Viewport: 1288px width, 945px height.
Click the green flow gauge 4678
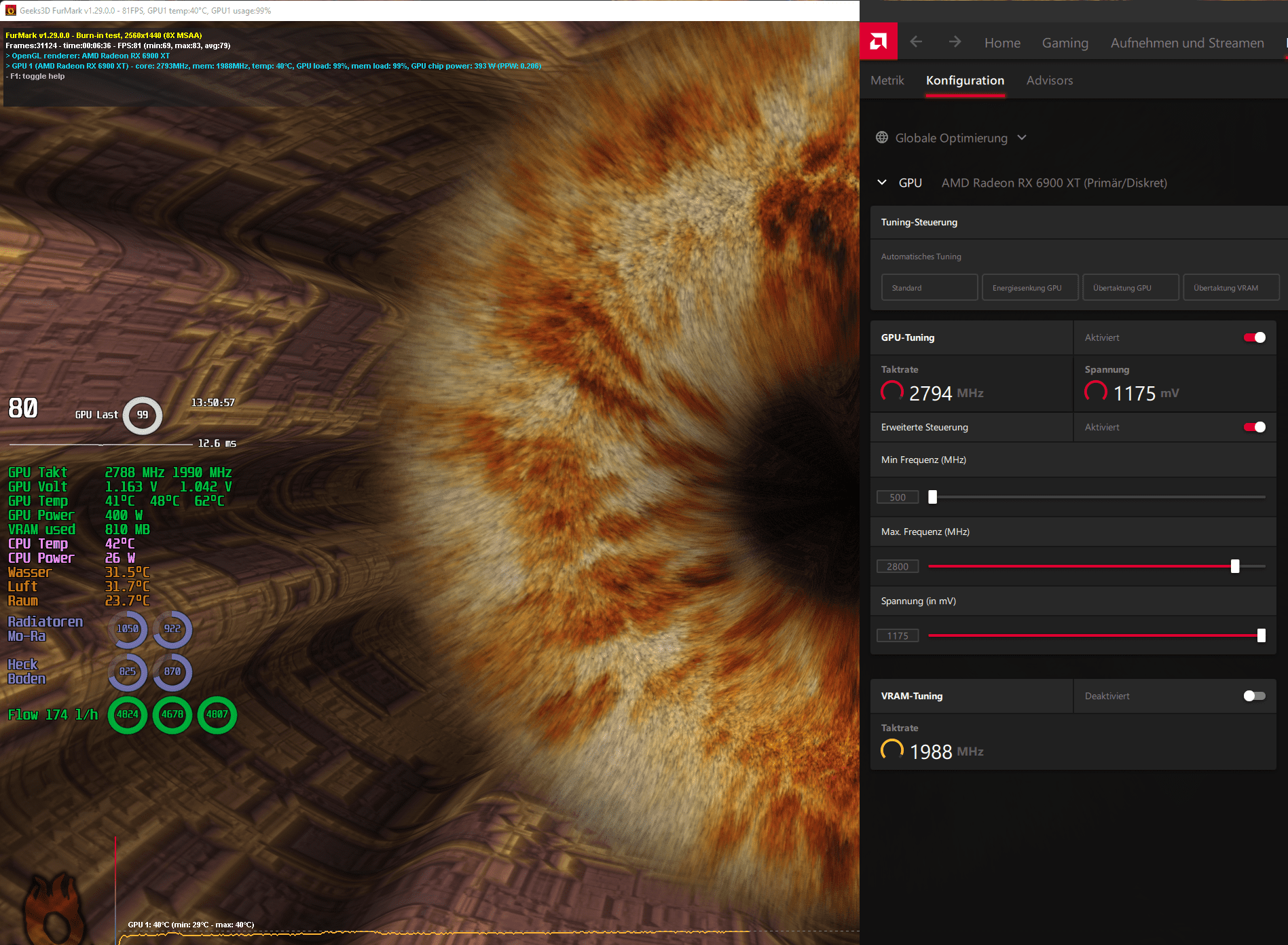(172, 714)
